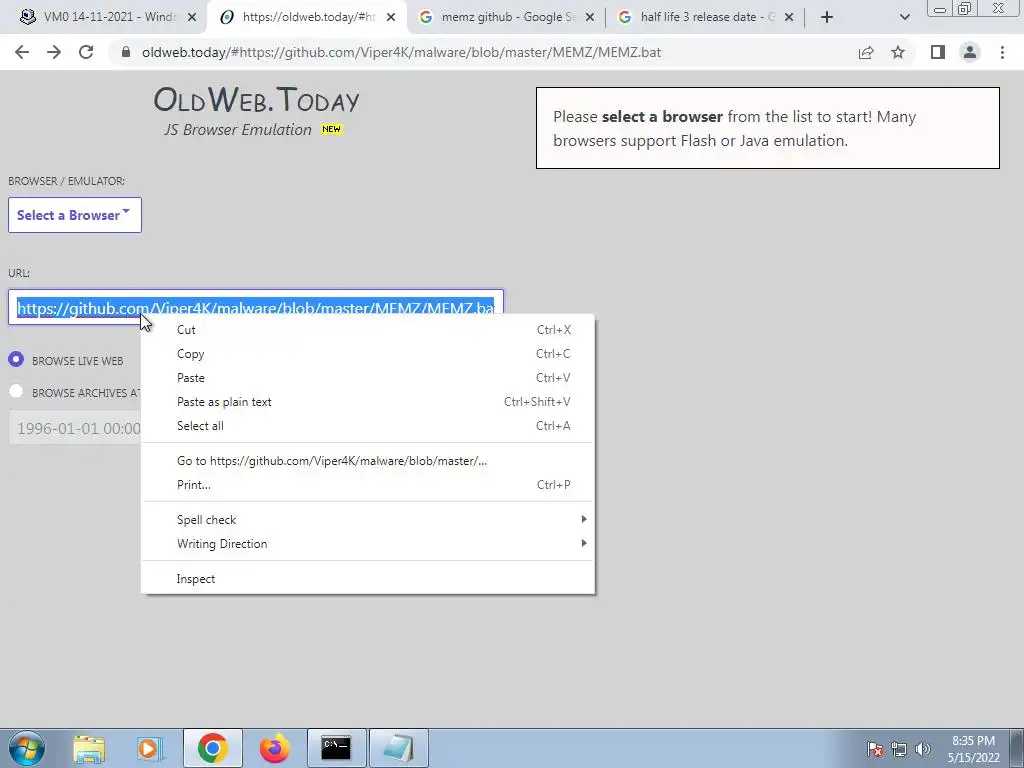Screen dimensions: 1024x768
Task: Close the memz github Google tab
Action: pos(590,17)
